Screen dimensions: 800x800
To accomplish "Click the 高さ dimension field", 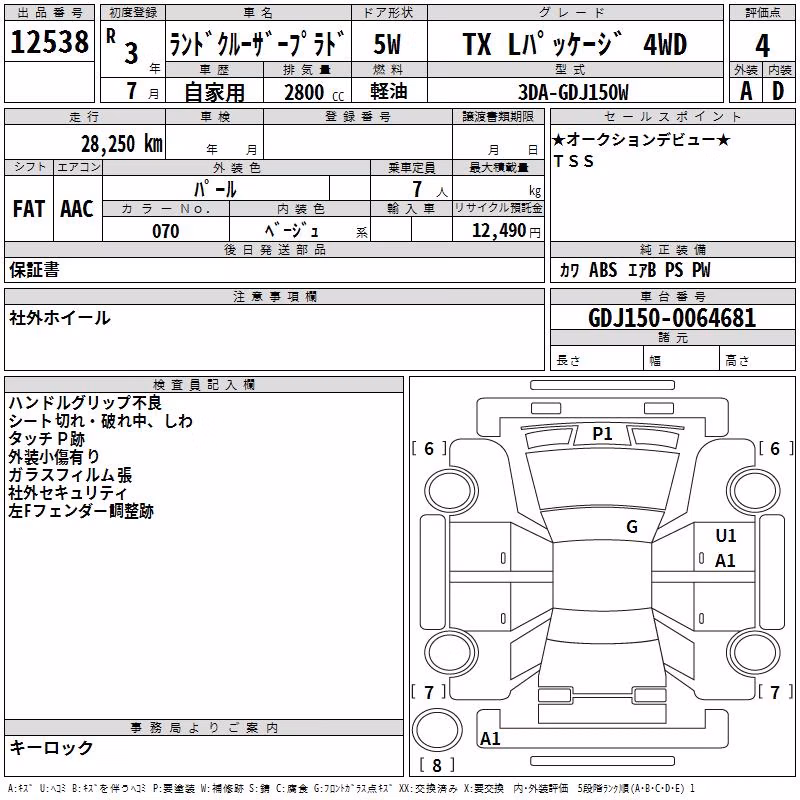I will tap(757, 360).
